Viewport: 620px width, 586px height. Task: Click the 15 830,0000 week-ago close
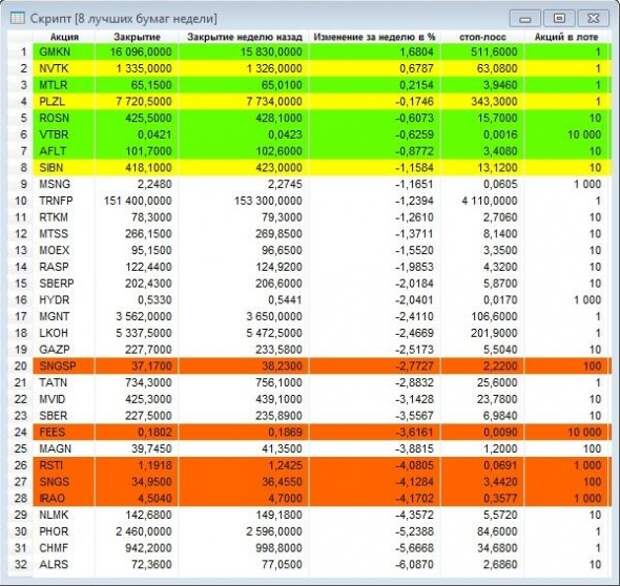[x=272, y=52]
